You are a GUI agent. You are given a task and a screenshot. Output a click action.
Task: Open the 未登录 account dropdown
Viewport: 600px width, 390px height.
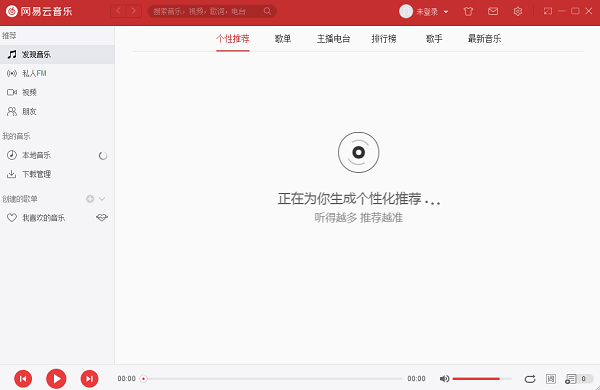point(432,12)
